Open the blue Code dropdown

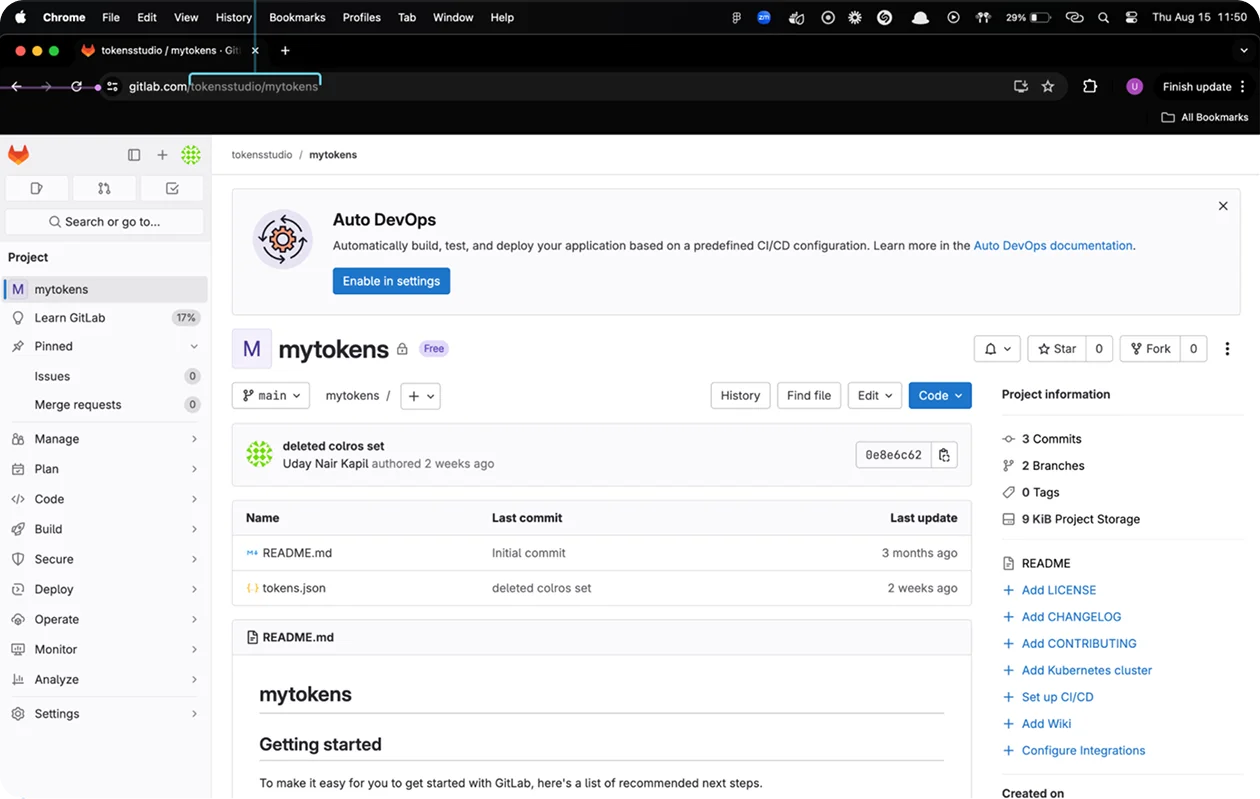(940, 396)
